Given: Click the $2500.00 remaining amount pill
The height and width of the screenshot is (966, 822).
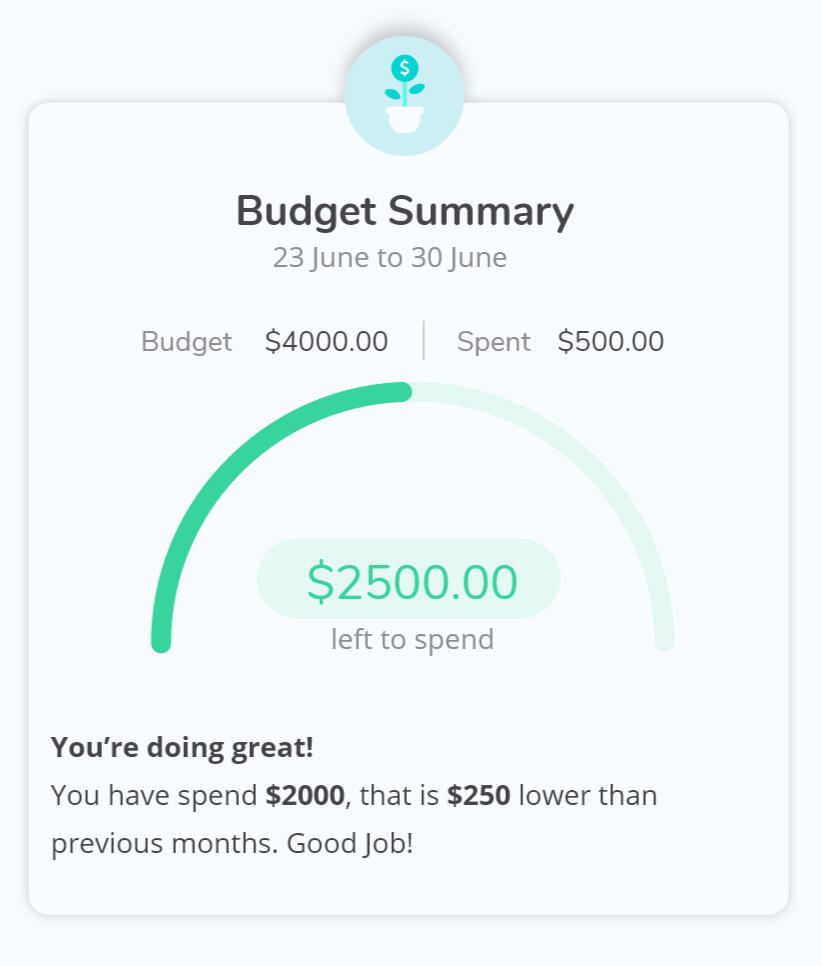Looking at the screenshot, I should coord(409,580).
